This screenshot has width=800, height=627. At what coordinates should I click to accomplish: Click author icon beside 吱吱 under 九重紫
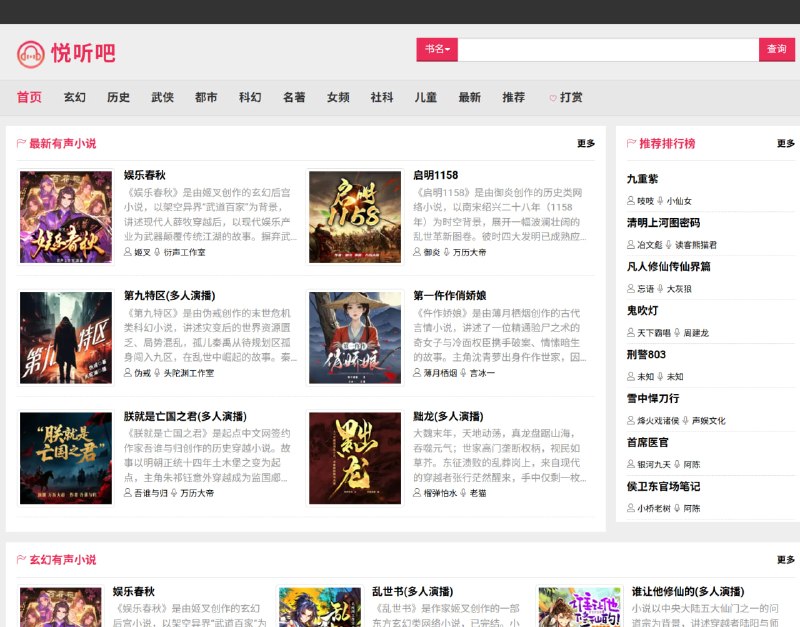click(x=631, y=200)
